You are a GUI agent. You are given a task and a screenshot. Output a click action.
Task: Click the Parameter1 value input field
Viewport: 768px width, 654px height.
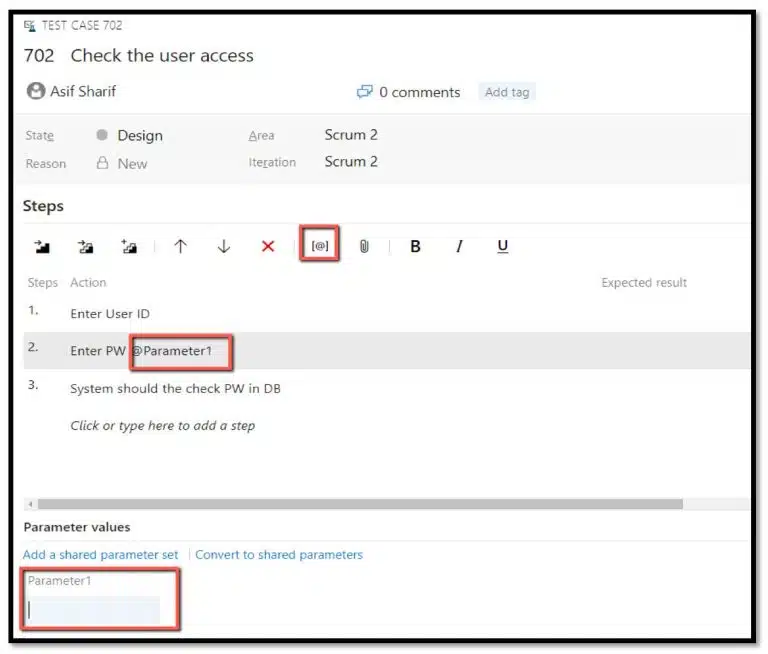[93, 609]
